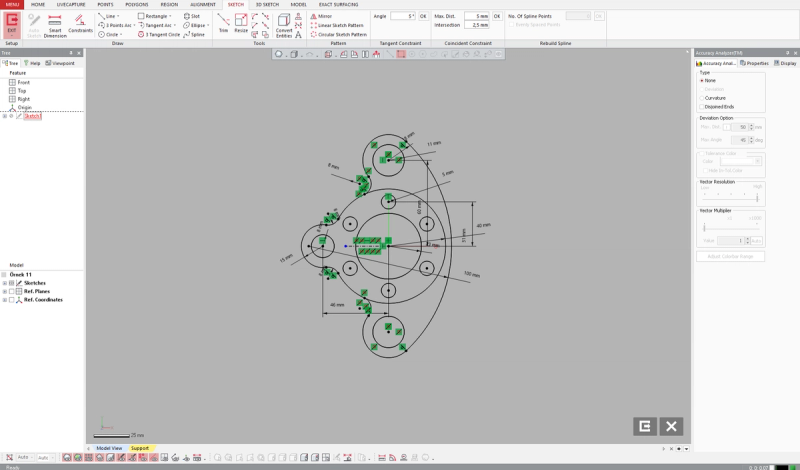Select the Spline draw tool
The width and height of the screenshot is (800, 470).
(194, 34)
